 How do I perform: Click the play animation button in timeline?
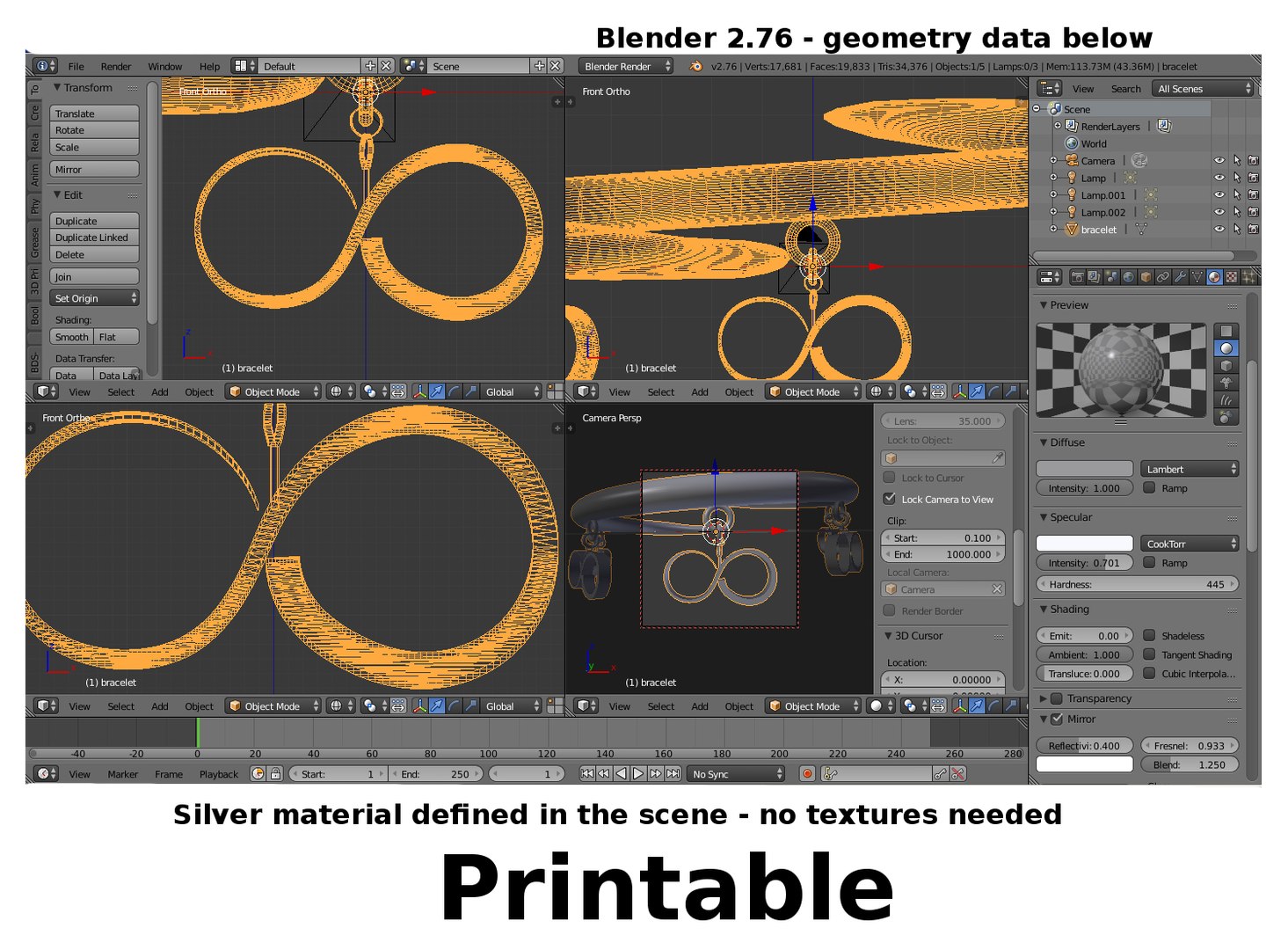tap(638, 774)
